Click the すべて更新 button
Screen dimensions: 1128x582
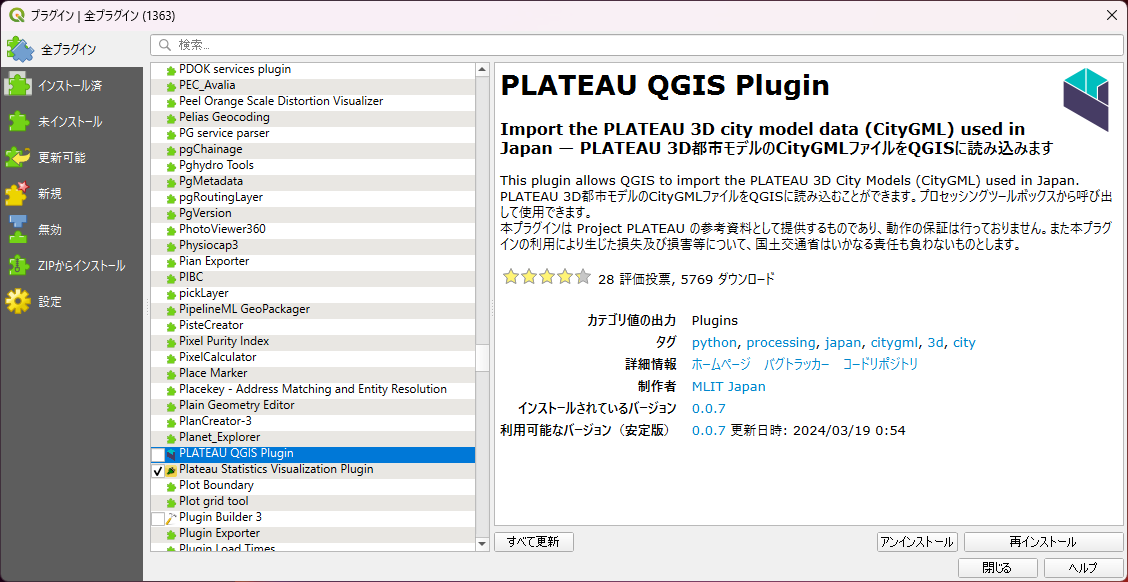(534, 542)
